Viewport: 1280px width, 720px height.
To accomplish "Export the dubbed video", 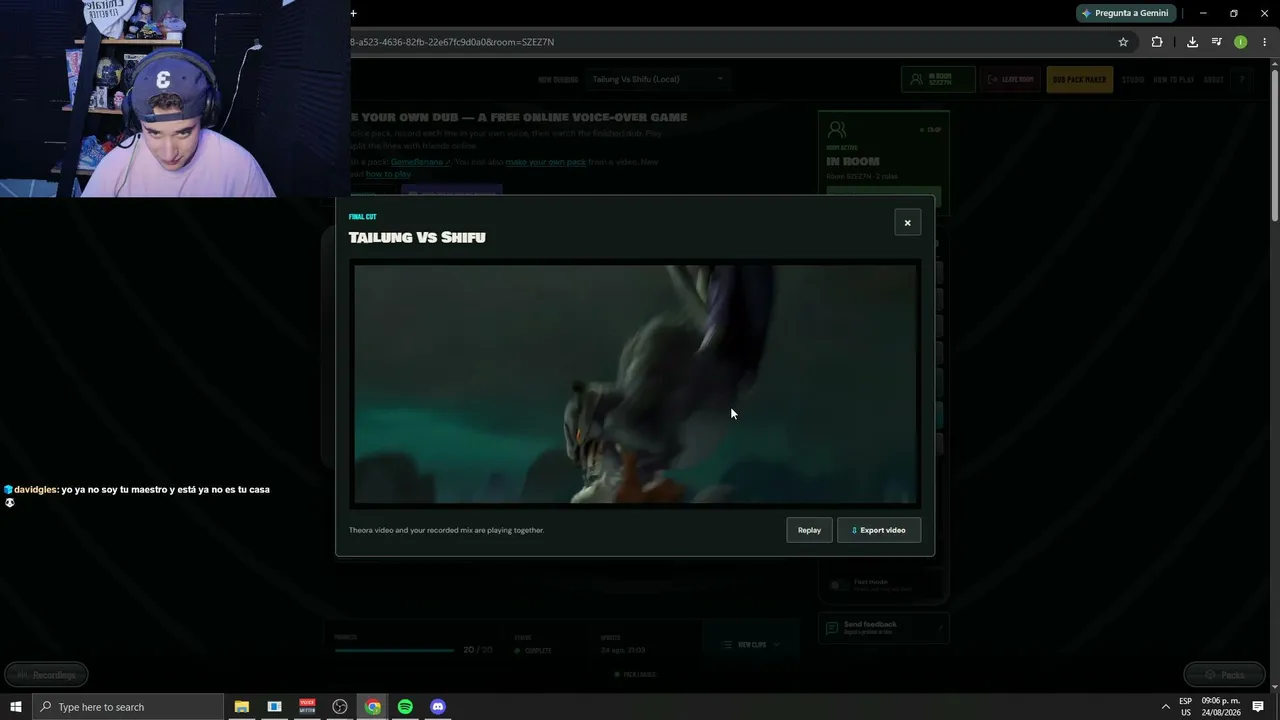I will (x=879, y=530).
